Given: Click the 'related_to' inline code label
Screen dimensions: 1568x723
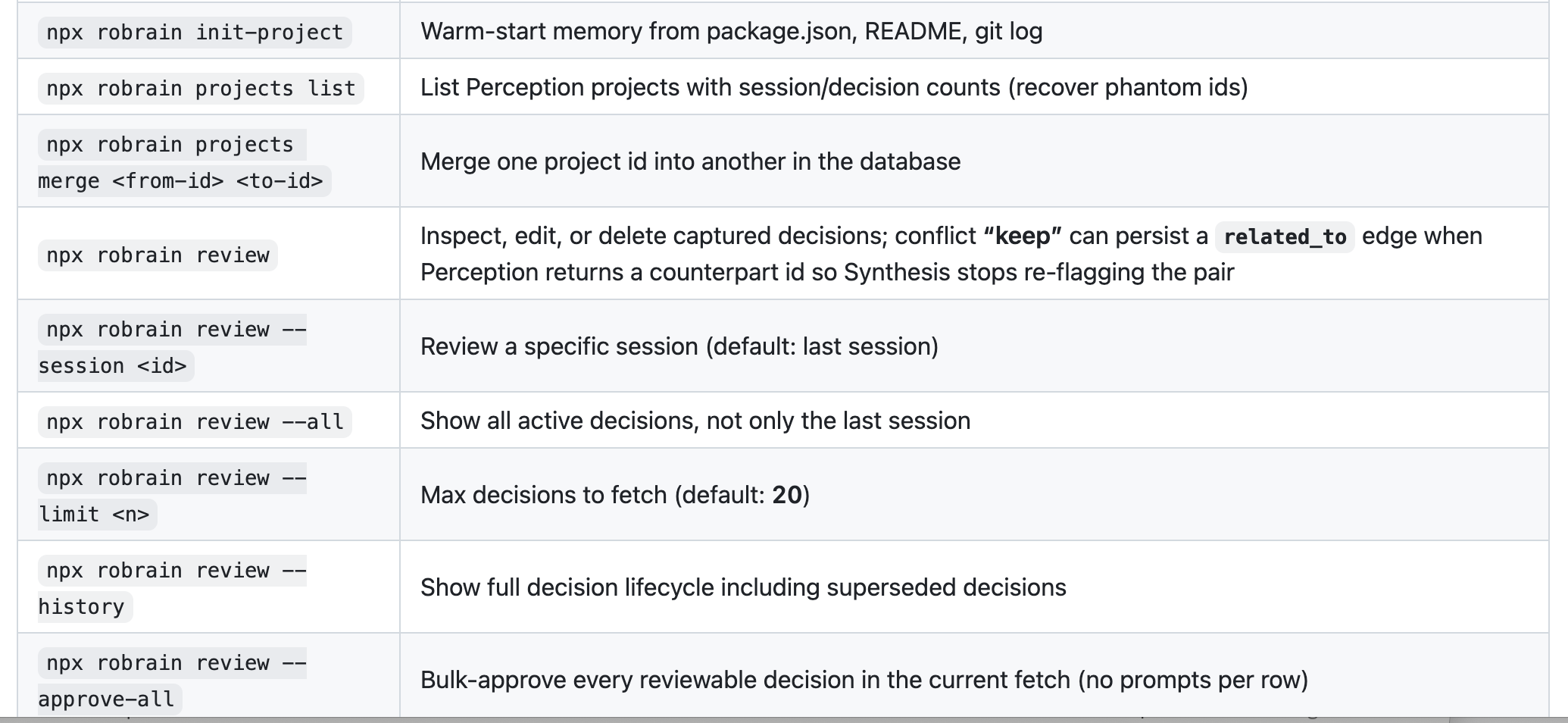Looking at the screenshot, I should click(1285, 236).
